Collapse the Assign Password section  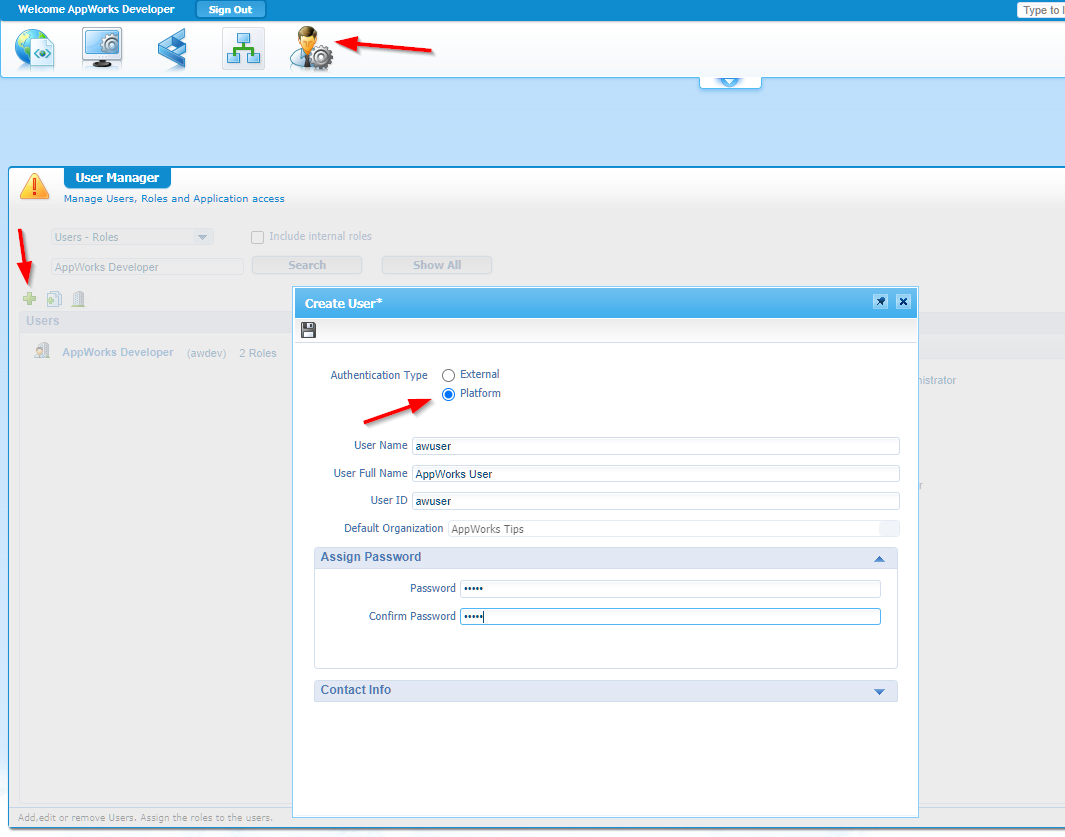(x=879, y=558)
